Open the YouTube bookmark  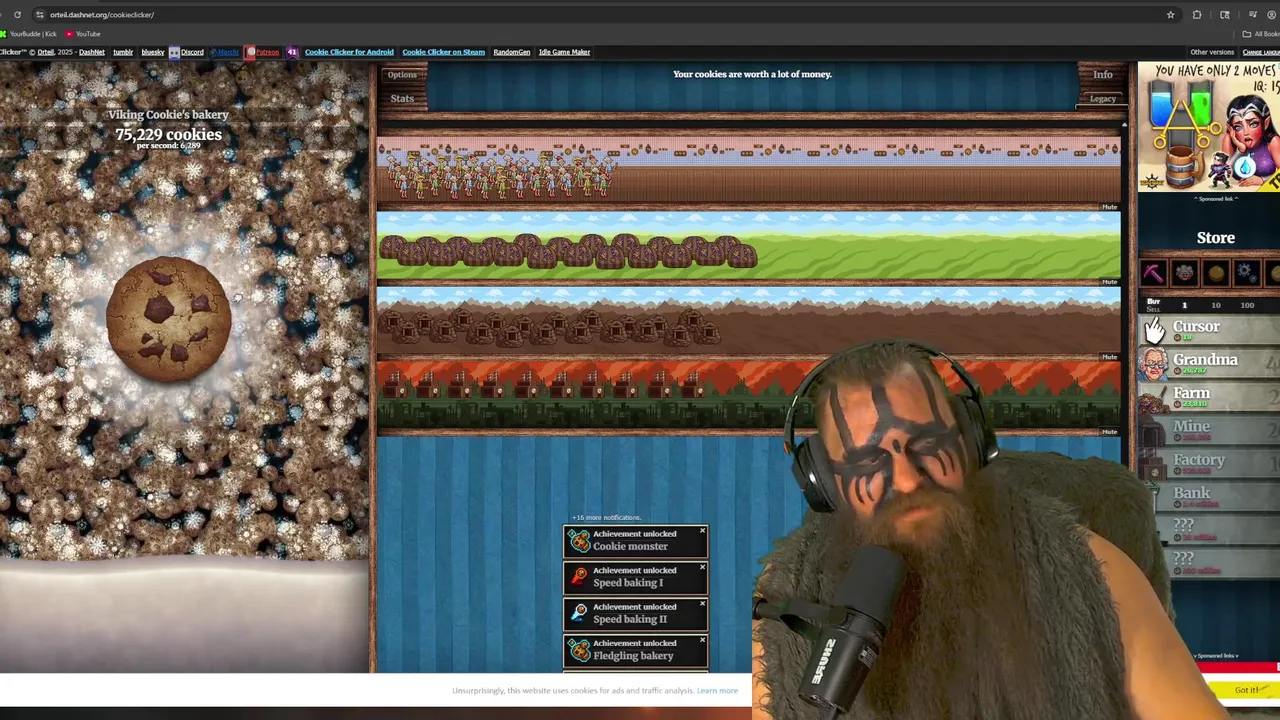pos(83,34)
